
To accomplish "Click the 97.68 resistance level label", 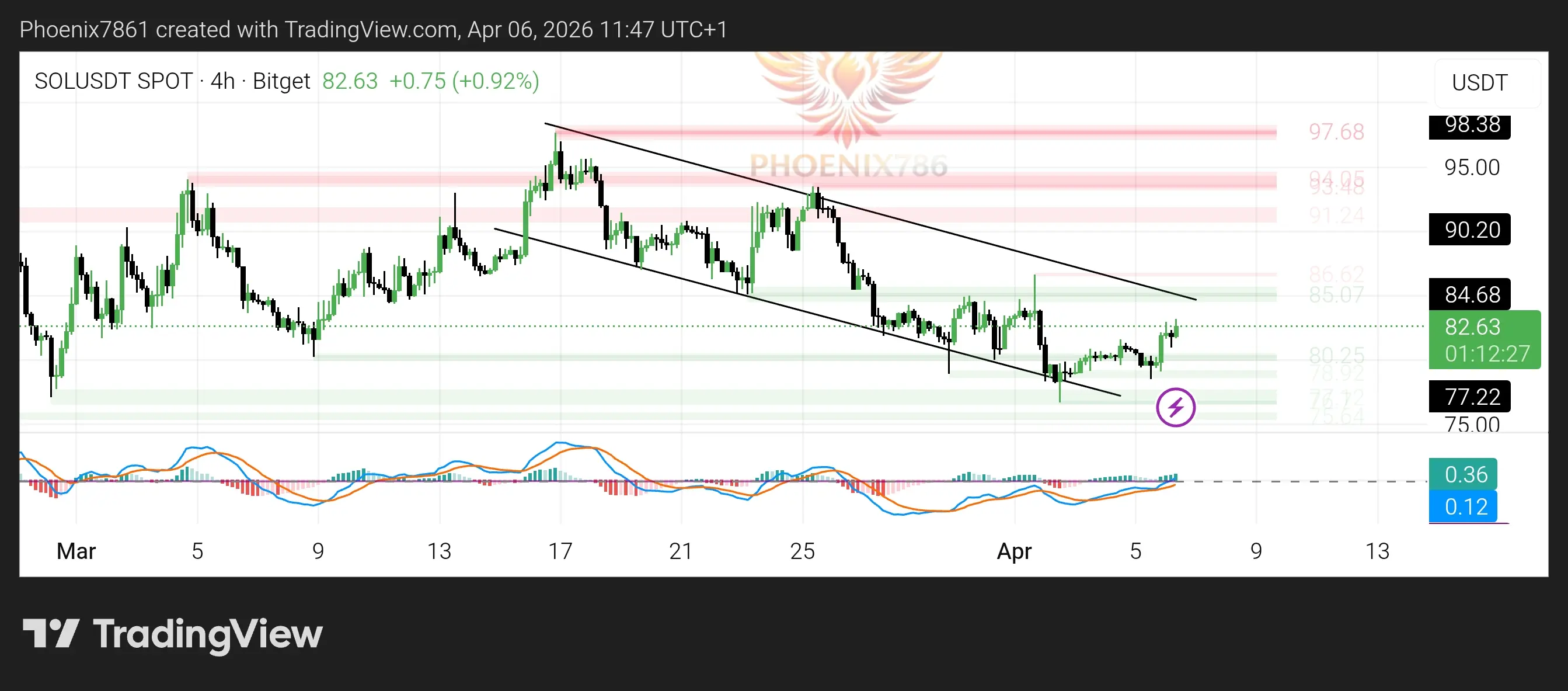I will (x=1336, y=131).
